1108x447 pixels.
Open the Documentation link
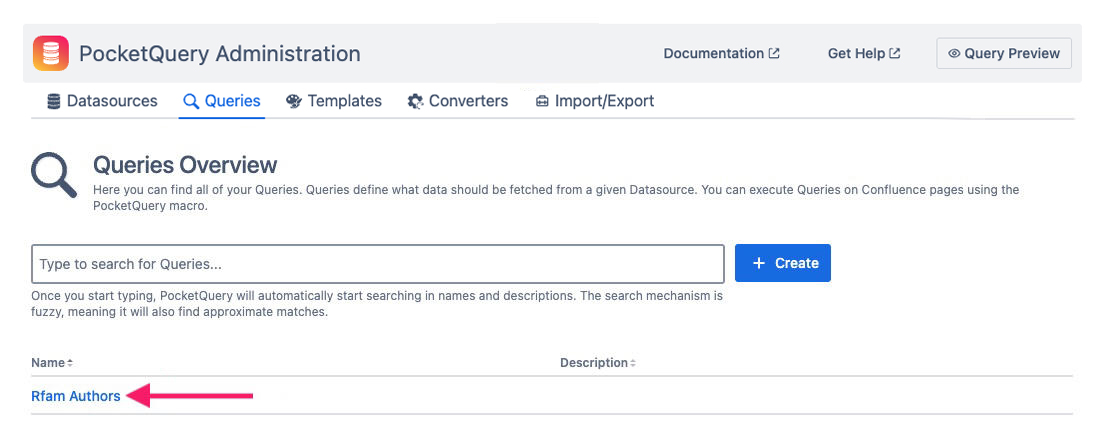coord(713,54)
